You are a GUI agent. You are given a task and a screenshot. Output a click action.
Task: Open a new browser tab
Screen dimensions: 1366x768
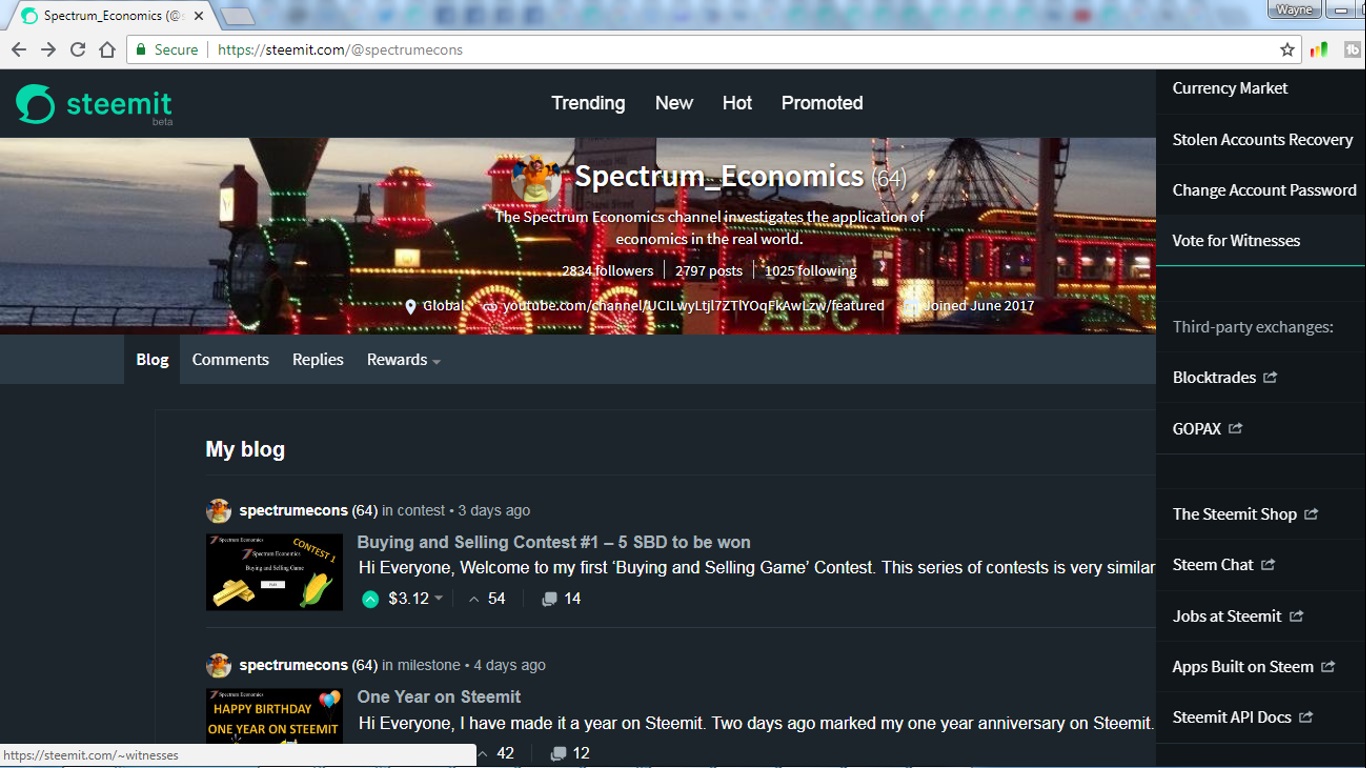pyautogui.click(x=237, y=16)
